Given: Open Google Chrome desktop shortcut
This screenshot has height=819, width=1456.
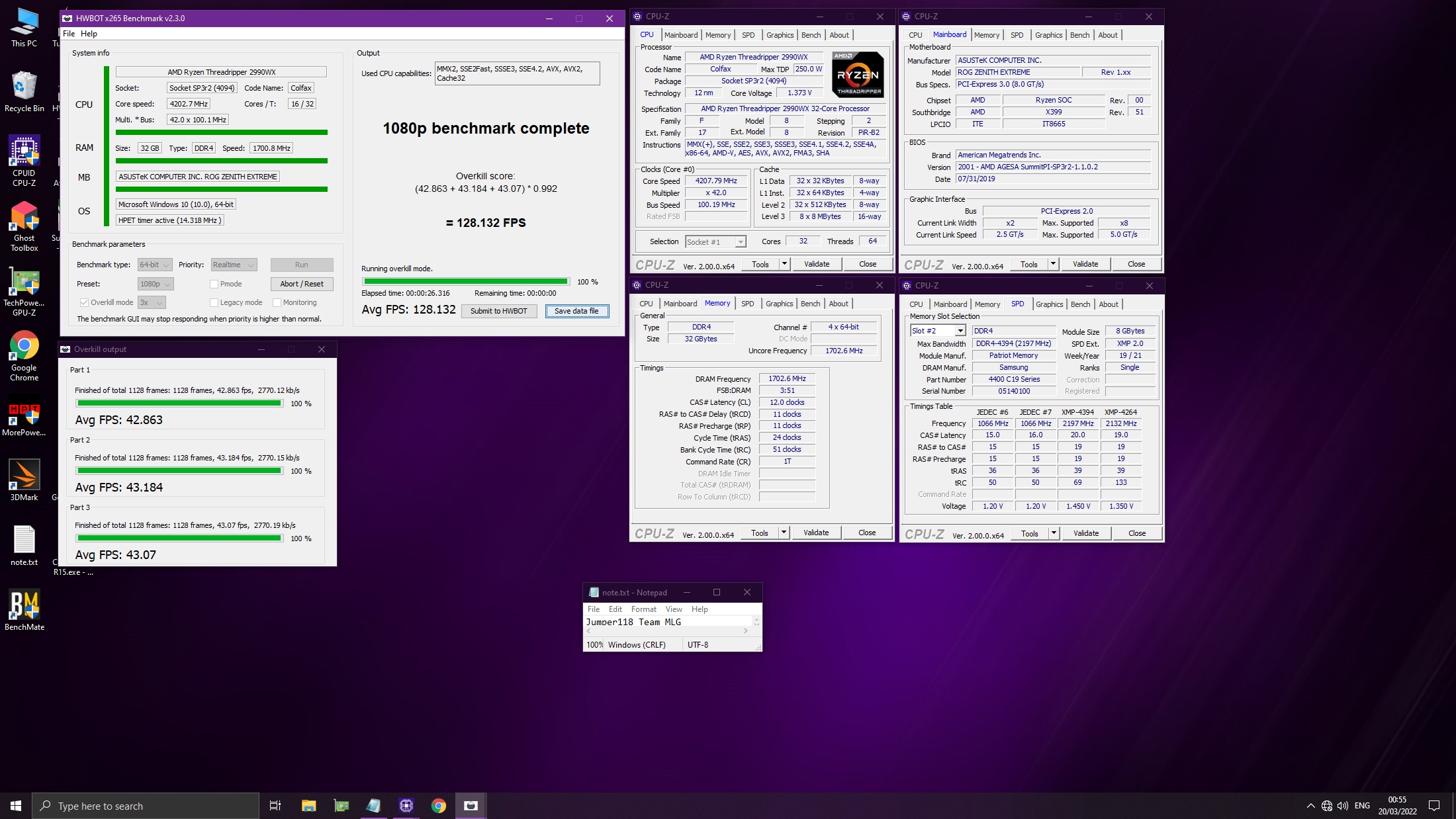Looking at the screenshot, I should [x=24, y=357].
